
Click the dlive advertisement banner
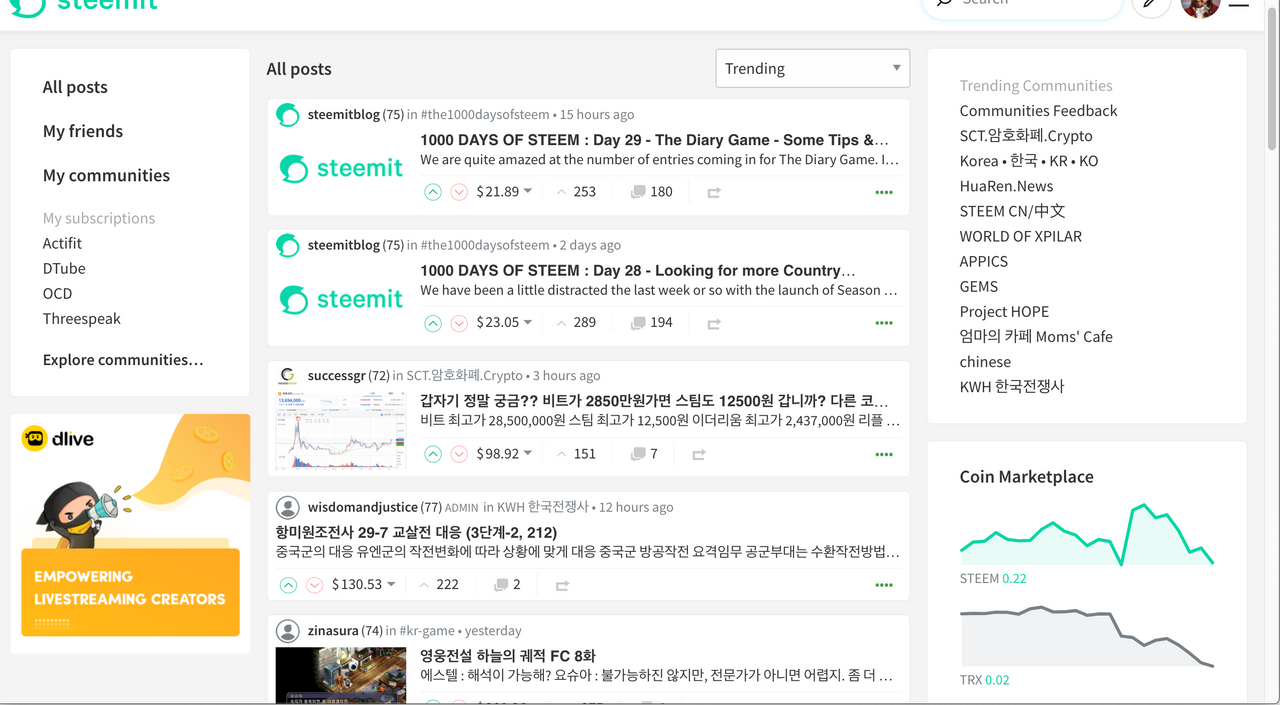(130, 526)
